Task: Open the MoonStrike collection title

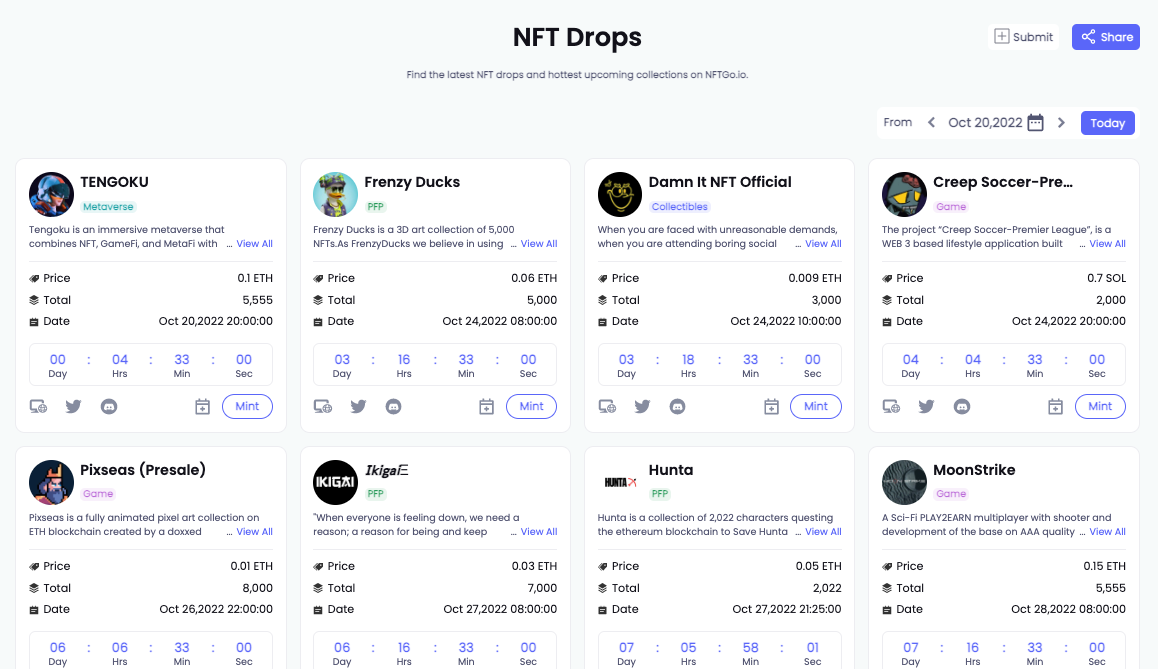Action: (973, 470)
